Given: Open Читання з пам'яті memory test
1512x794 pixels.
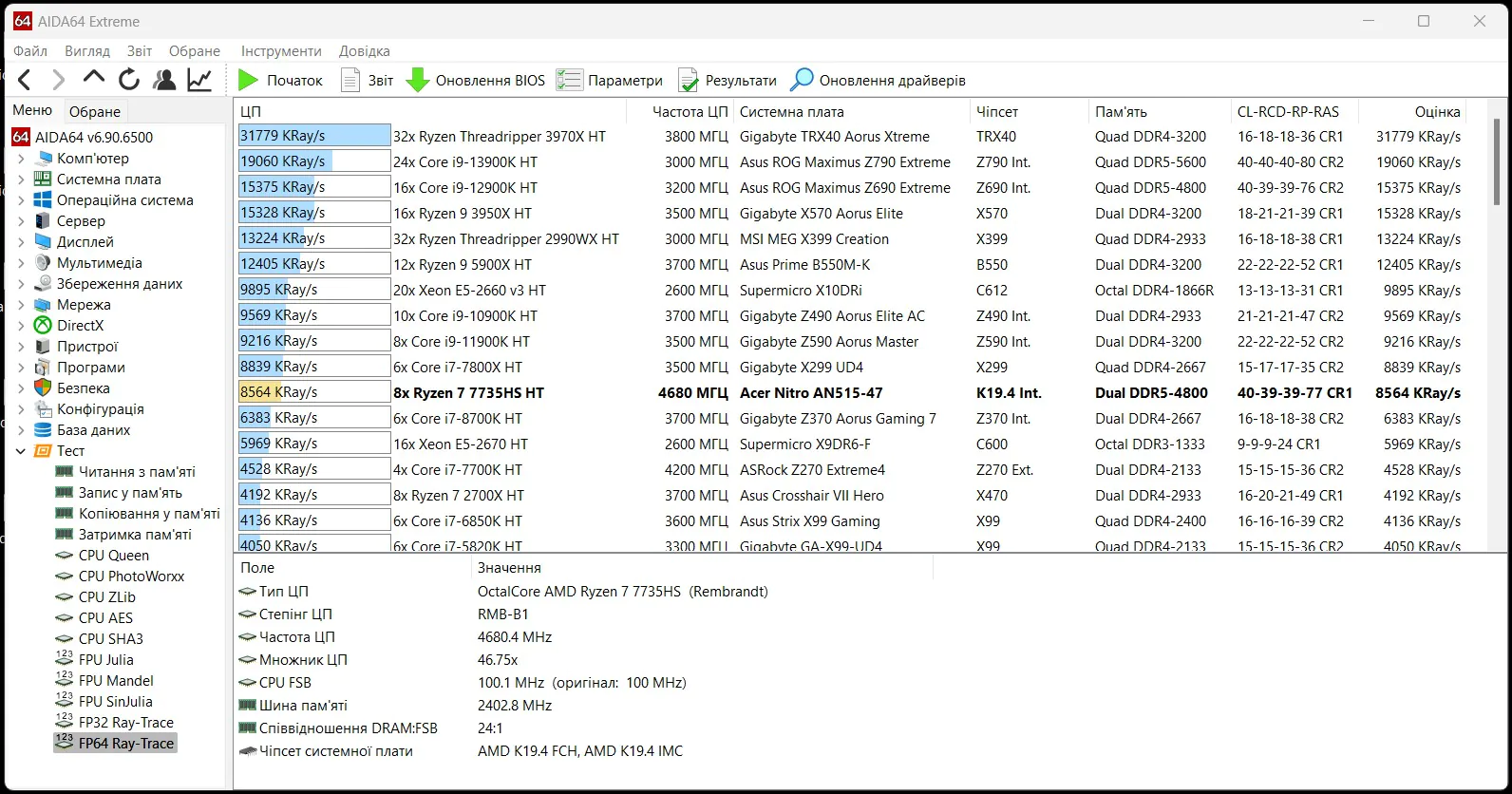Looking at the screenshot, I should 125,472.
